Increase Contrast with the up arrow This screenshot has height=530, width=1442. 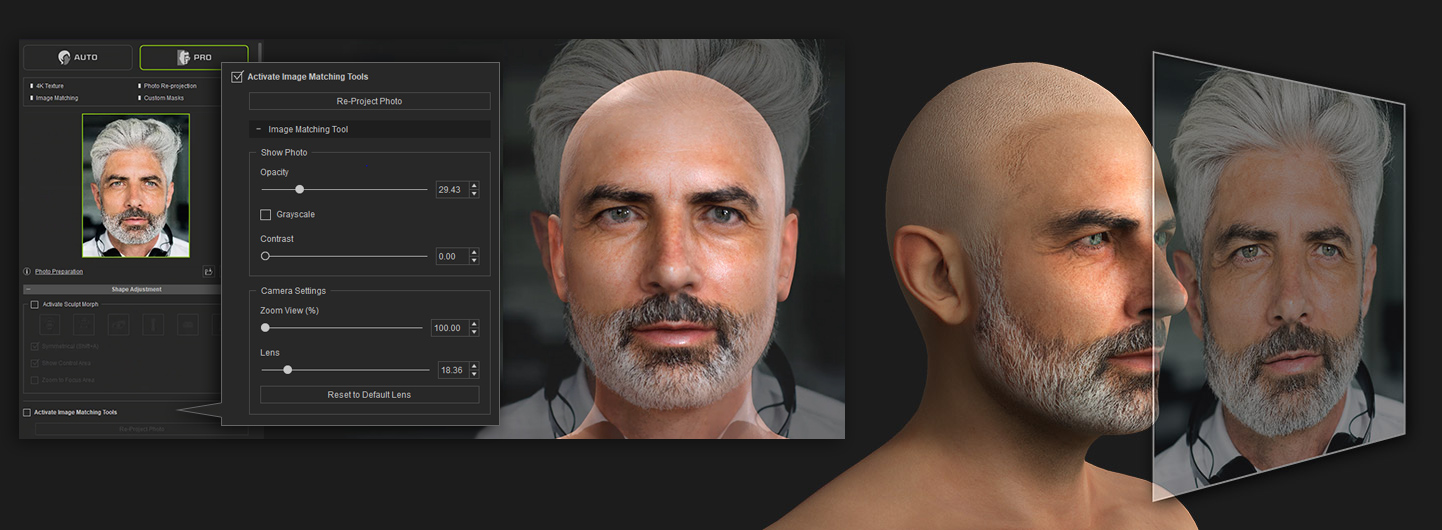(474, 252)
